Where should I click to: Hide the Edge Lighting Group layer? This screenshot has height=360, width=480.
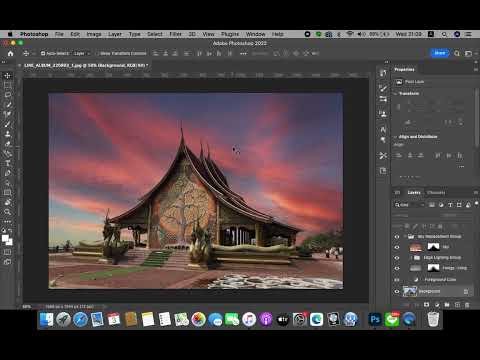click(x=397, y=258)
